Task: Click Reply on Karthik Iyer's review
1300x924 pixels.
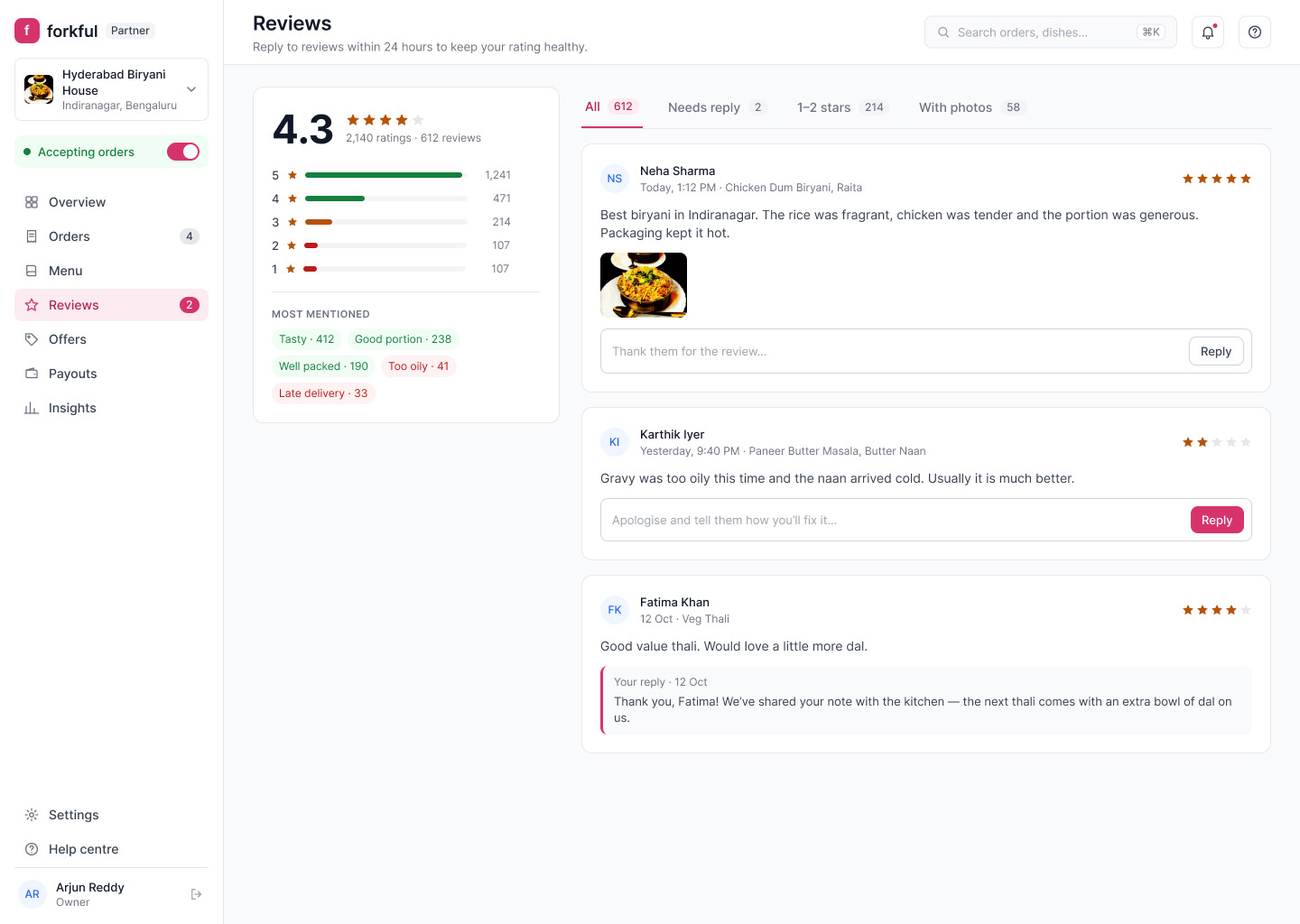Action: pos(1217,520)
